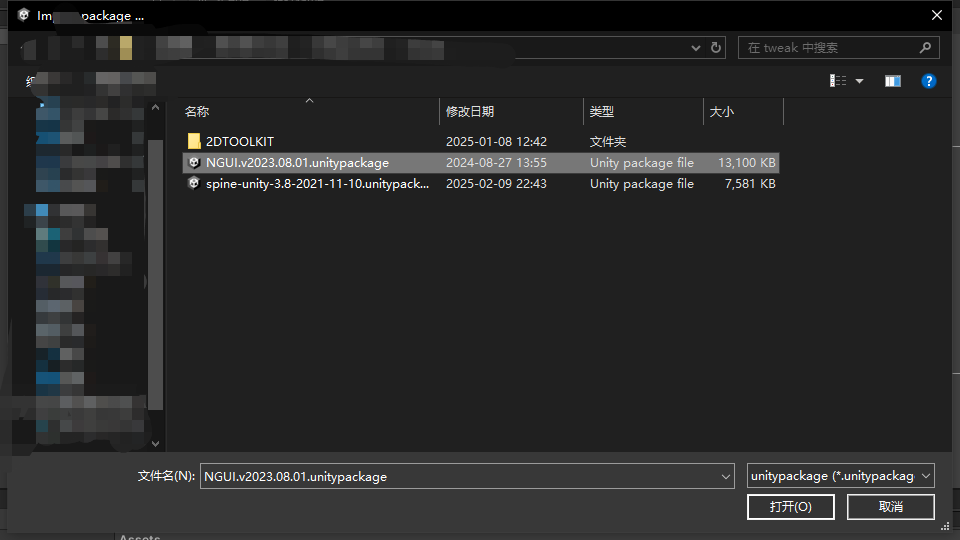Toggle the preview pane icon
This screenshot has width=960, height=540.
pyautogui.click(x=893, y=81)
